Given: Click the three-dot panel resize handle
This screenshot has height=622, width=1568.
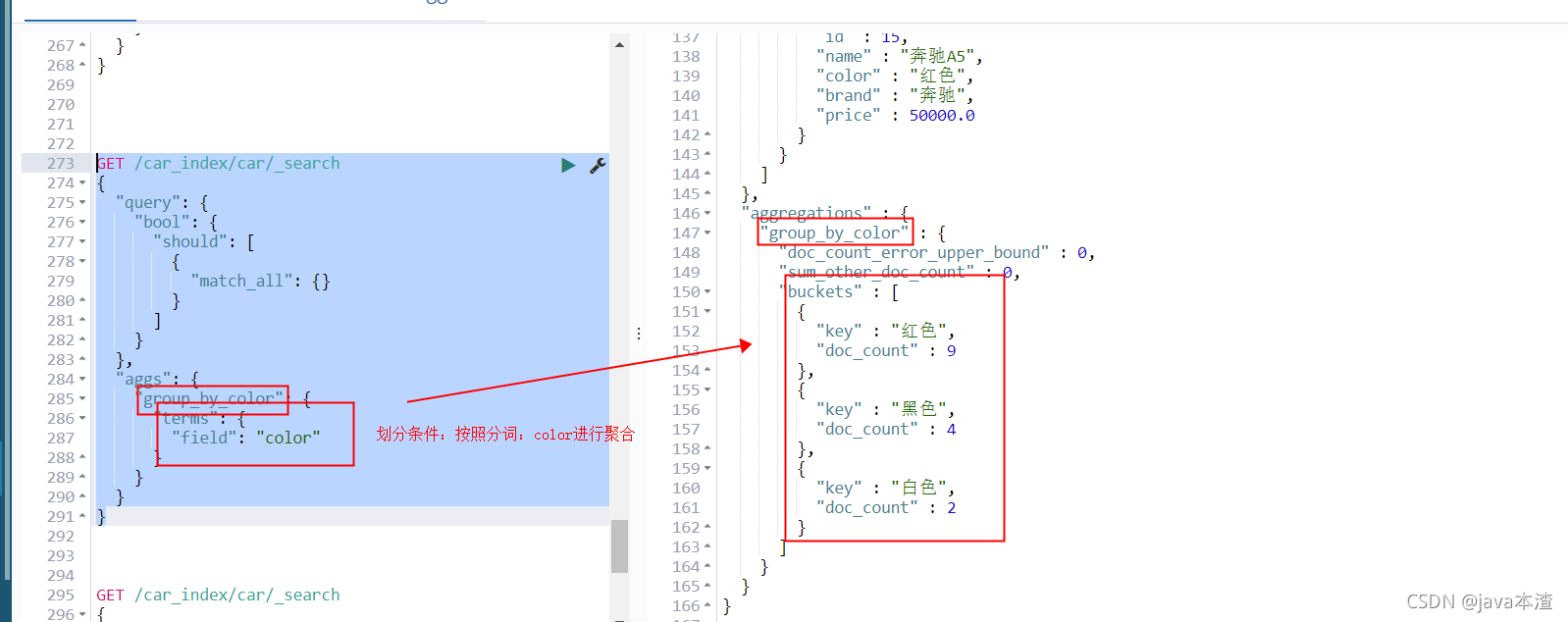Looking at the screenshot, I should [639, 334].
